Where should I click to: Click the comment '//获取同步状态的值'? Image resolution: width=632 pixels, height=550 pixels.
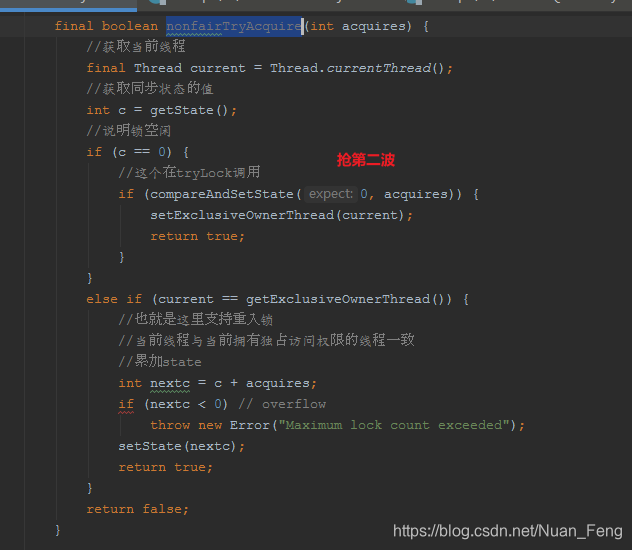click(150, 89)
